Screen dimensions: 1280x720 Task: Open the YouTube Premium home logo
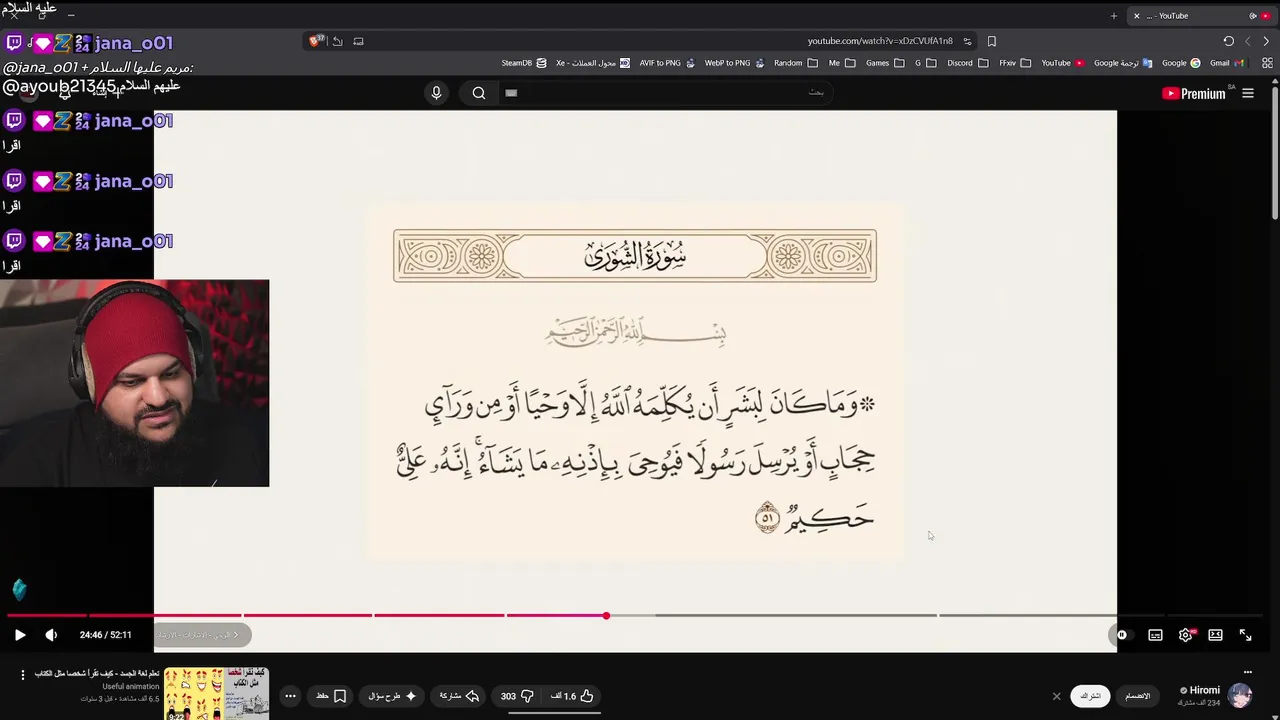point(1194,93)
